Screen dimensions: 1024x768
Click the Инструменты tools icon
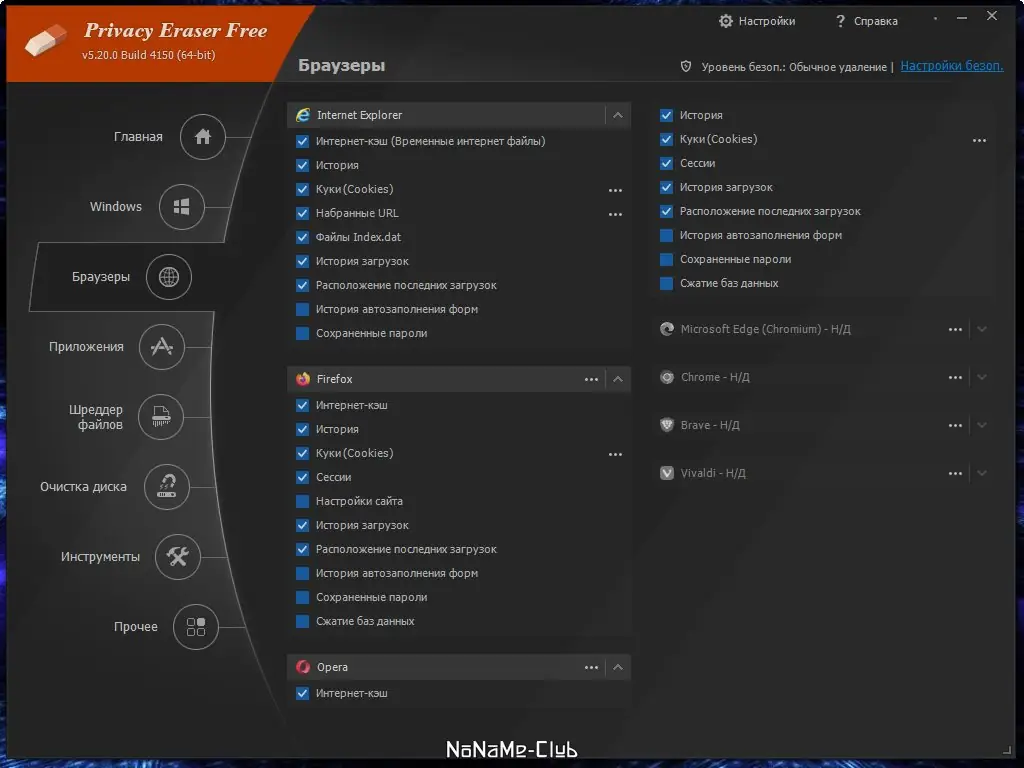pyautogui.click(x=177, y=557)
